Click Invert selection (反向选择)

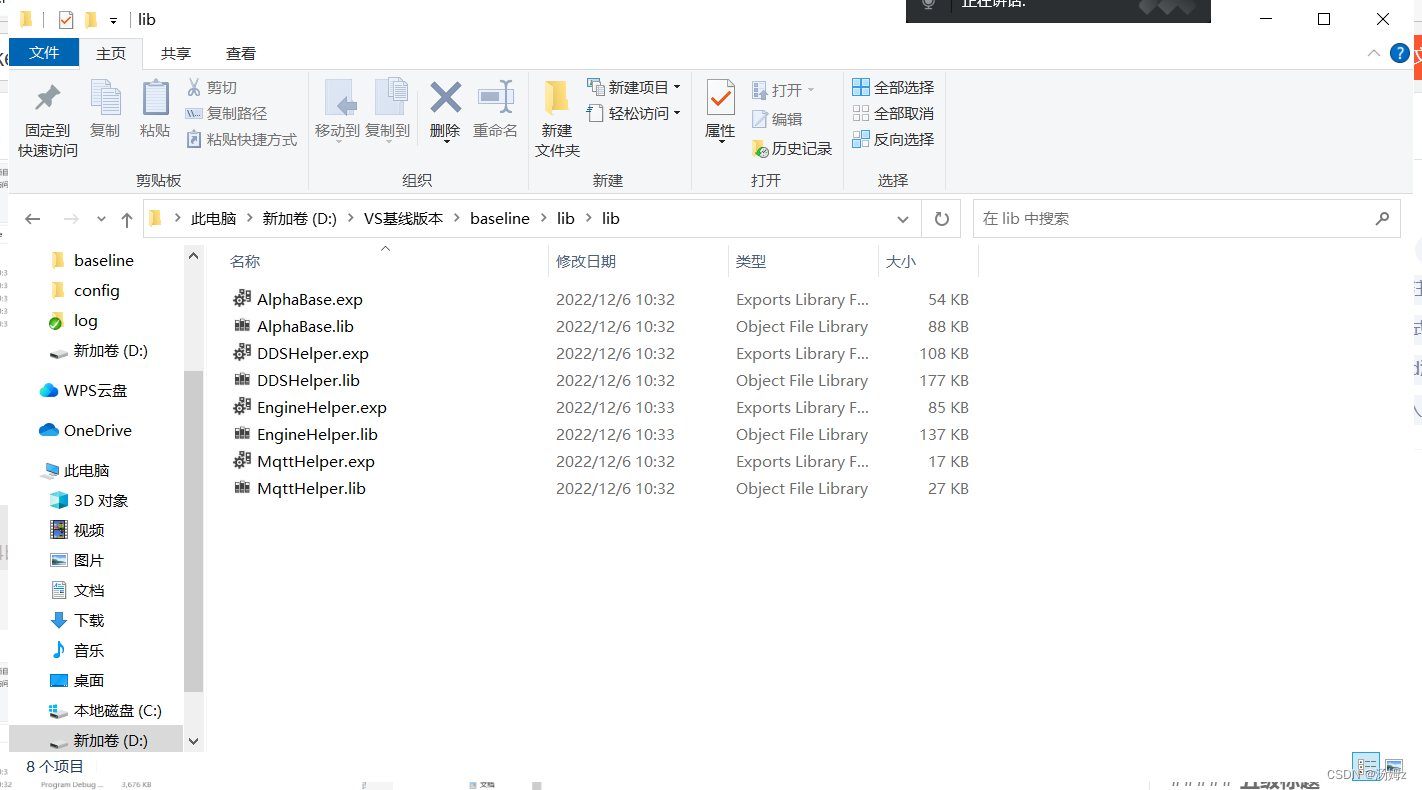click(893, 139)
